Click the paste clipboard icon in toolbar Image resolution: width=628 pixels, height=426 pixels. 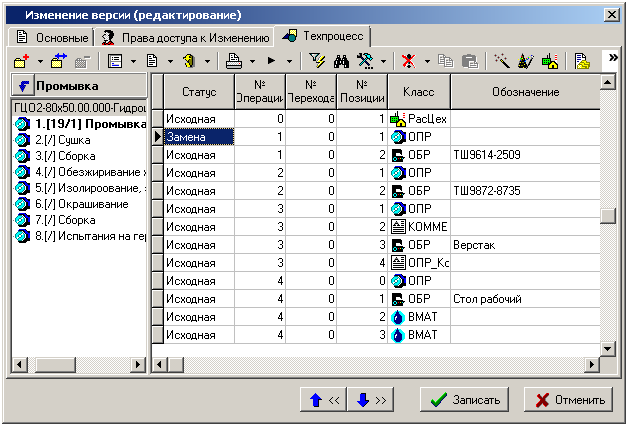click(x=468, y=61)
